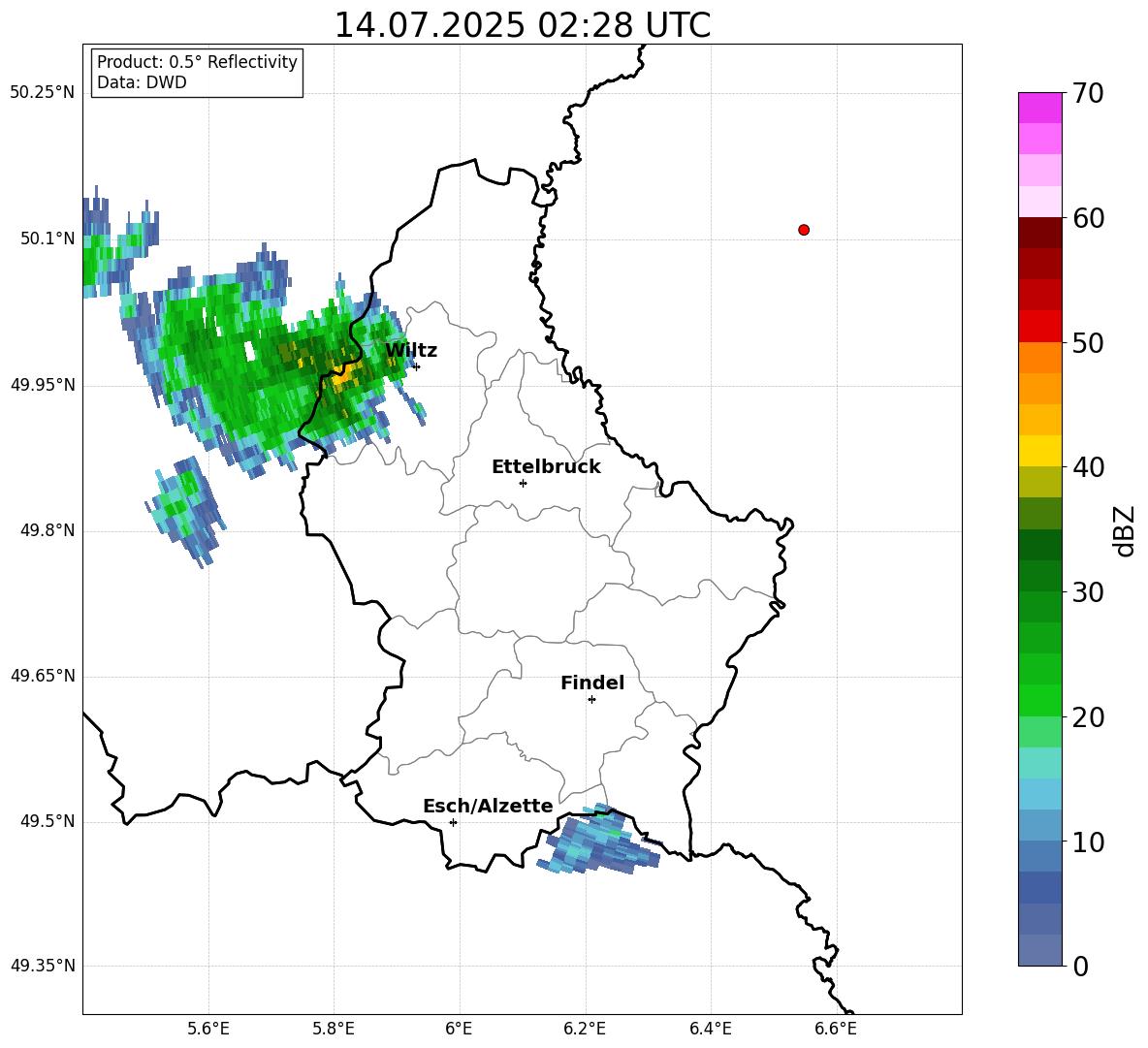The height and width of the screenshot is (1048, 1148).
Task: Click the 6.4°E longitude label
Action: [710, 1029]
